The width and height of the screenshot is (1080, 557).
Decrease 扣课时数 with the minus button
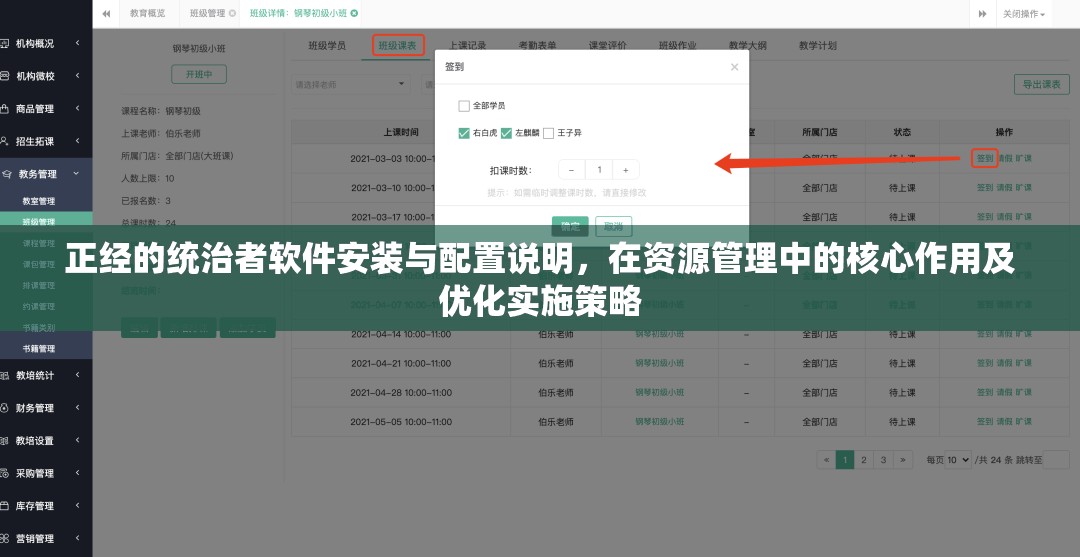point(572,170)
